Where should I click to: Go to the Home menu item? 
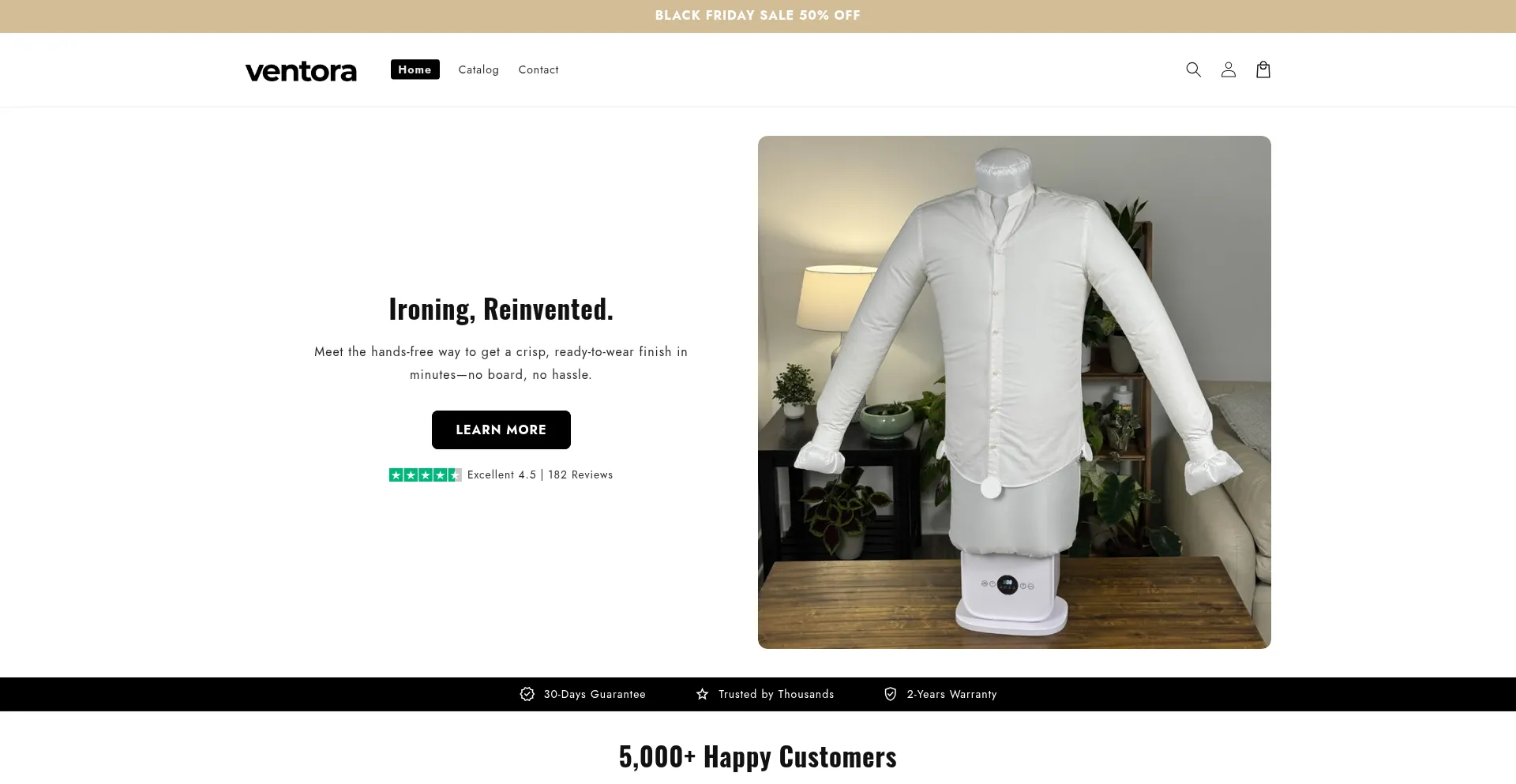[x=415, y=69]
